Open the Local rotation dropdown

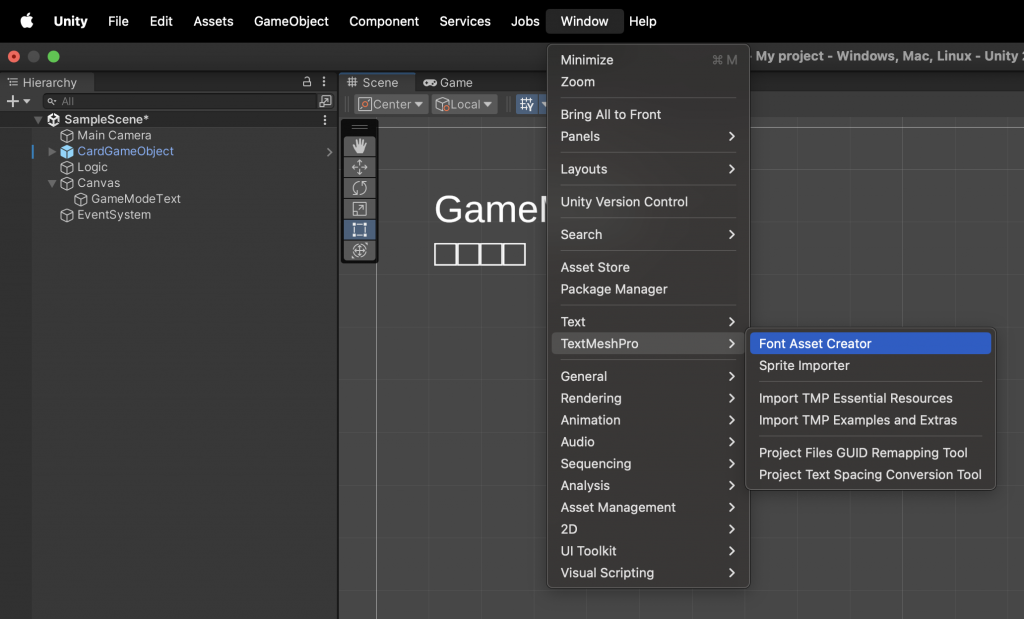[x=464, y=104]
